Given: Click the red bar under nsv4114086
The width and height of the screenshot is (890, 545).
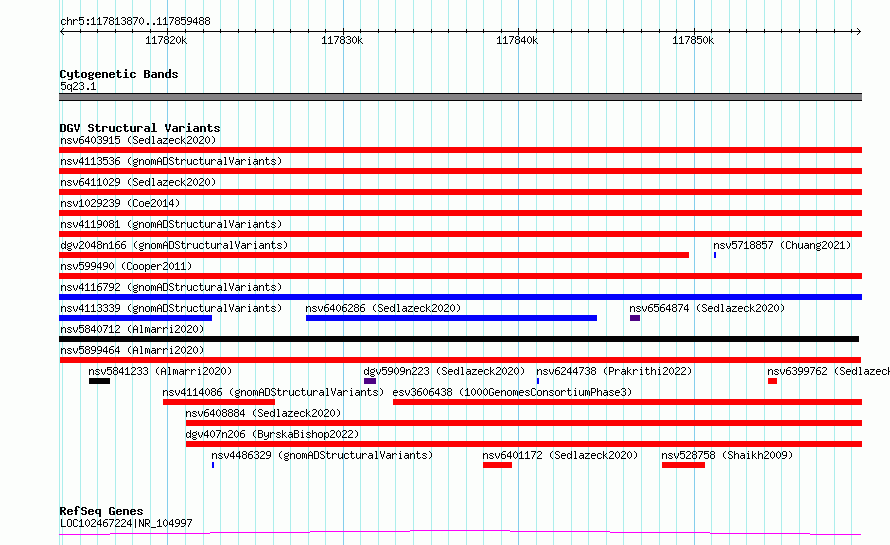Looking at the screenshot, I should point(219,402).
